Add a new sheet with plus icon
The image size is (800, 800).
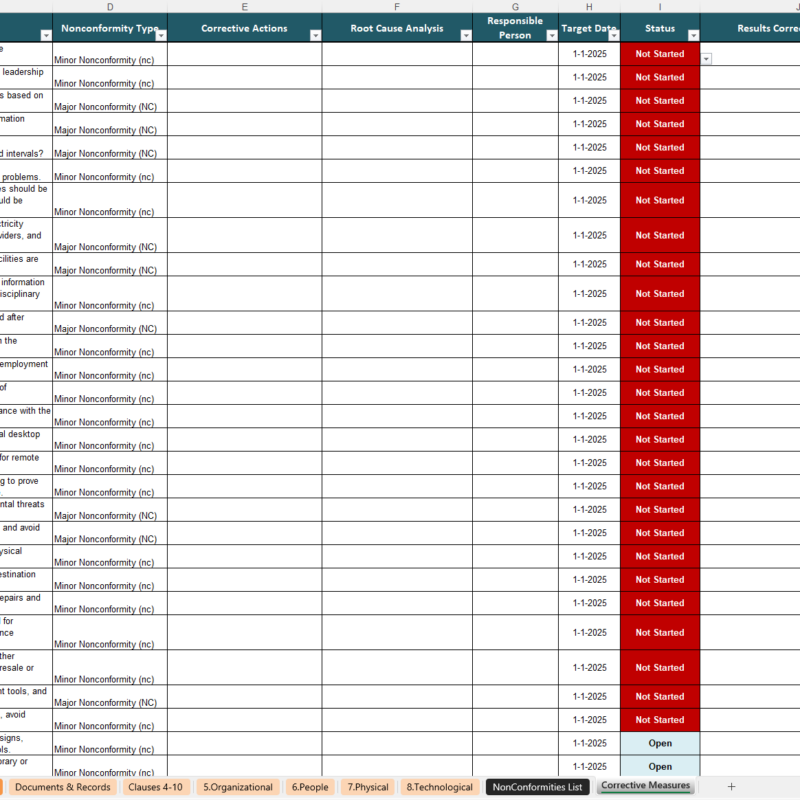pos(731,787)
